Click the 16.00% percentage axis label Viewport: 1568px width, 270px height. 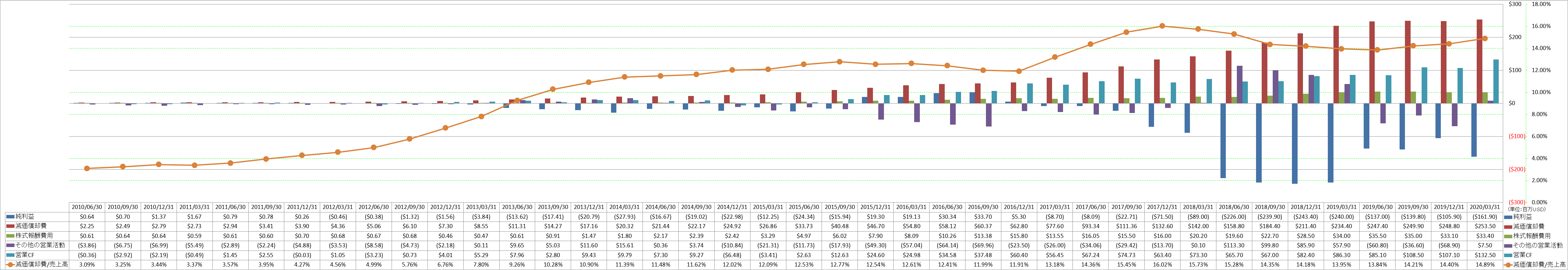[1541, 26]
